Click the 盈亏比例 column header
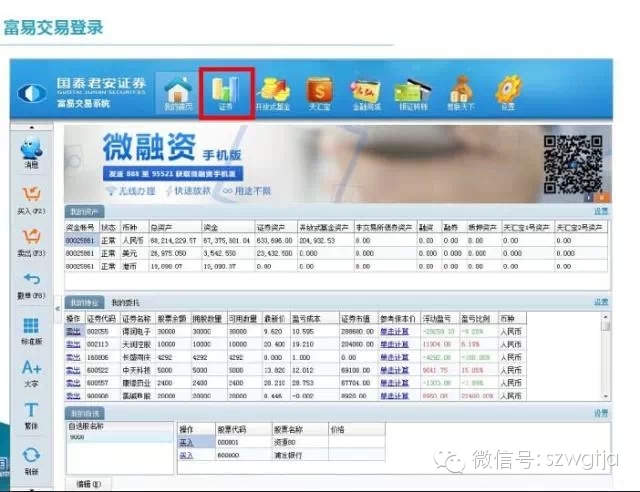Image resolution: width=640 pixels, height=492 pixels. (x=478, y=318)
